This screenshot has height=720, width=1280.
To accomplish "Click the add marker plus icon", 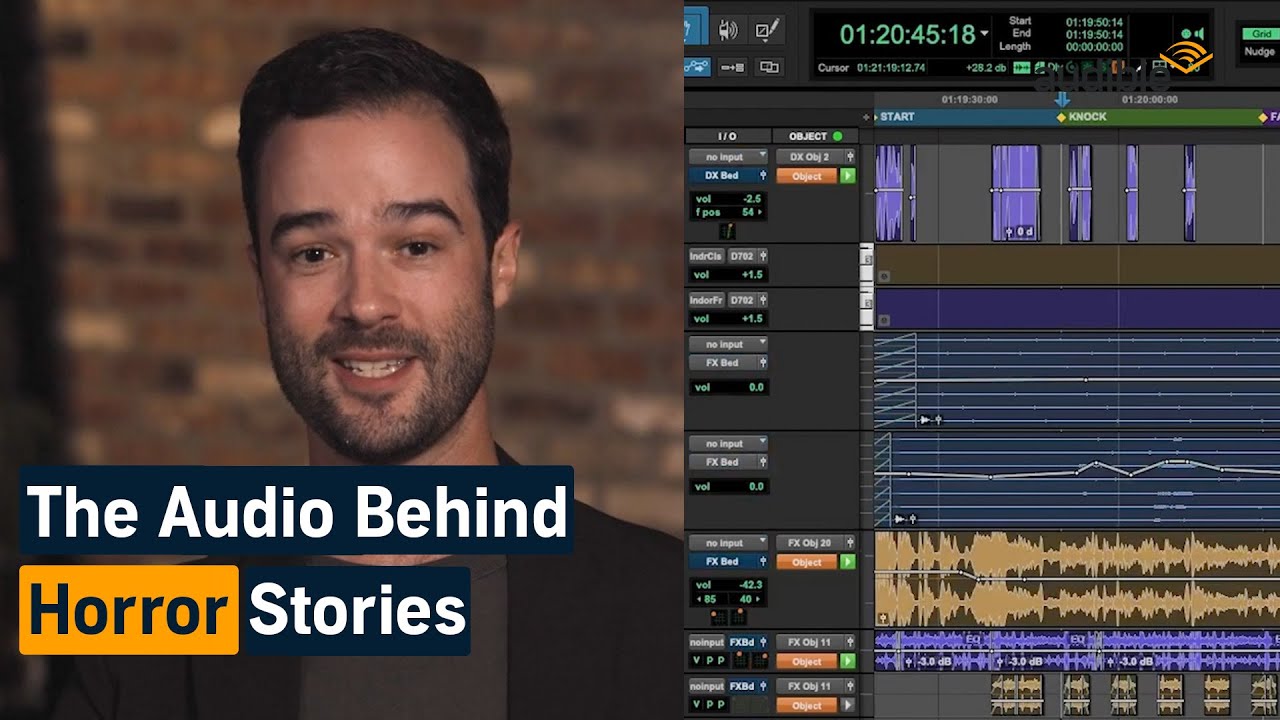I will point(866,117).
